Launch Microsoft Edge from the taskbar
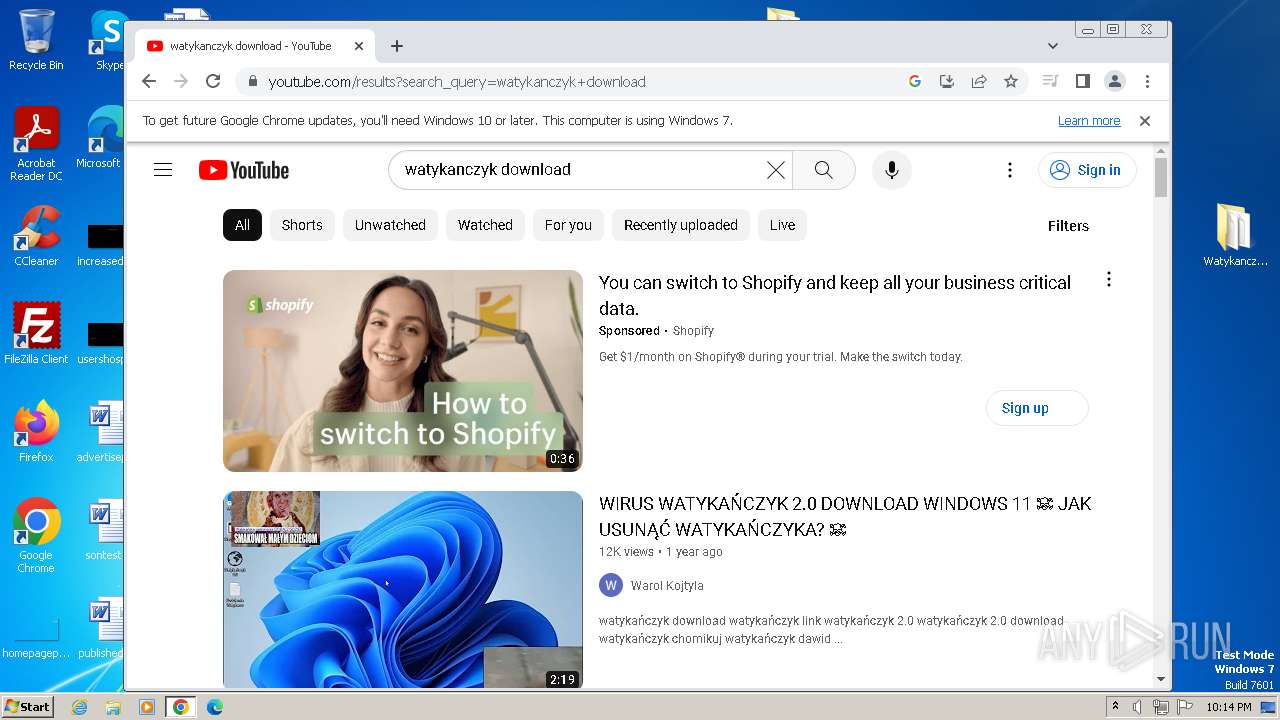Screen dimensions: 1280x720 [x=215, y=707]
